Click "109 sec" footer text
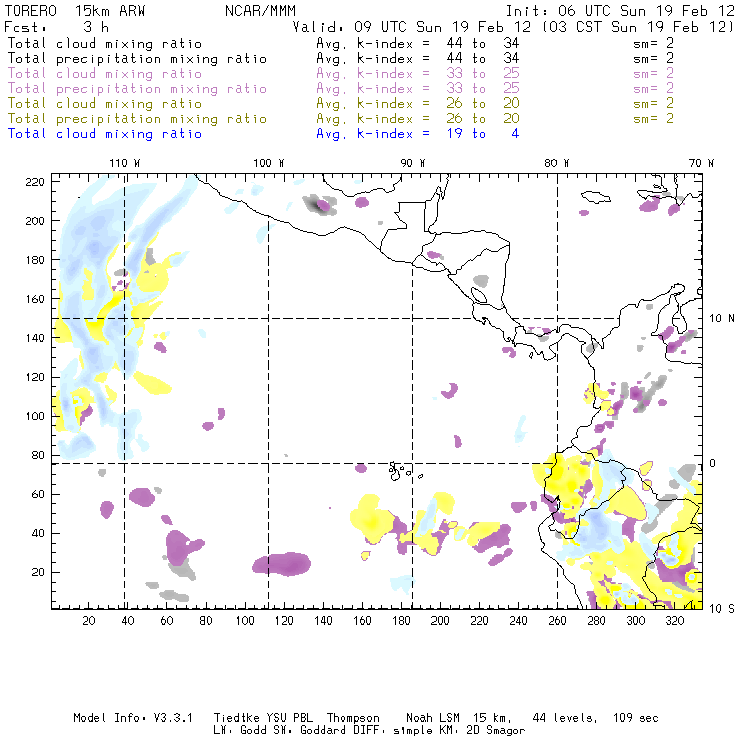 pos(635,718)
